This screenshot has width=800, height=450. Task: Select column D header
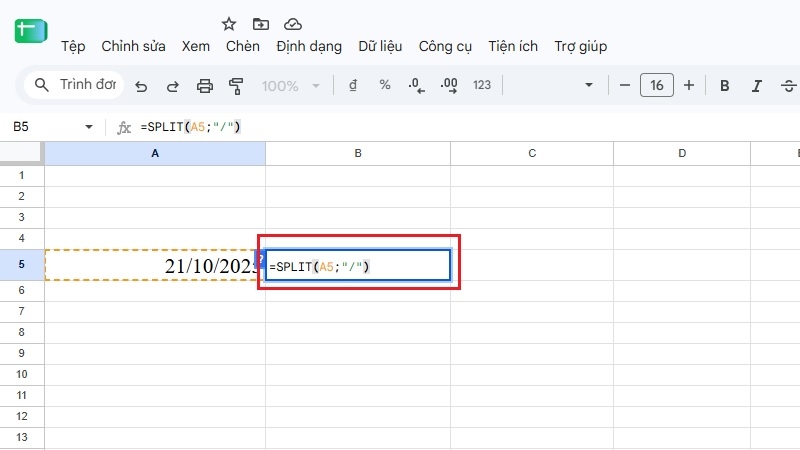(682, 153)
